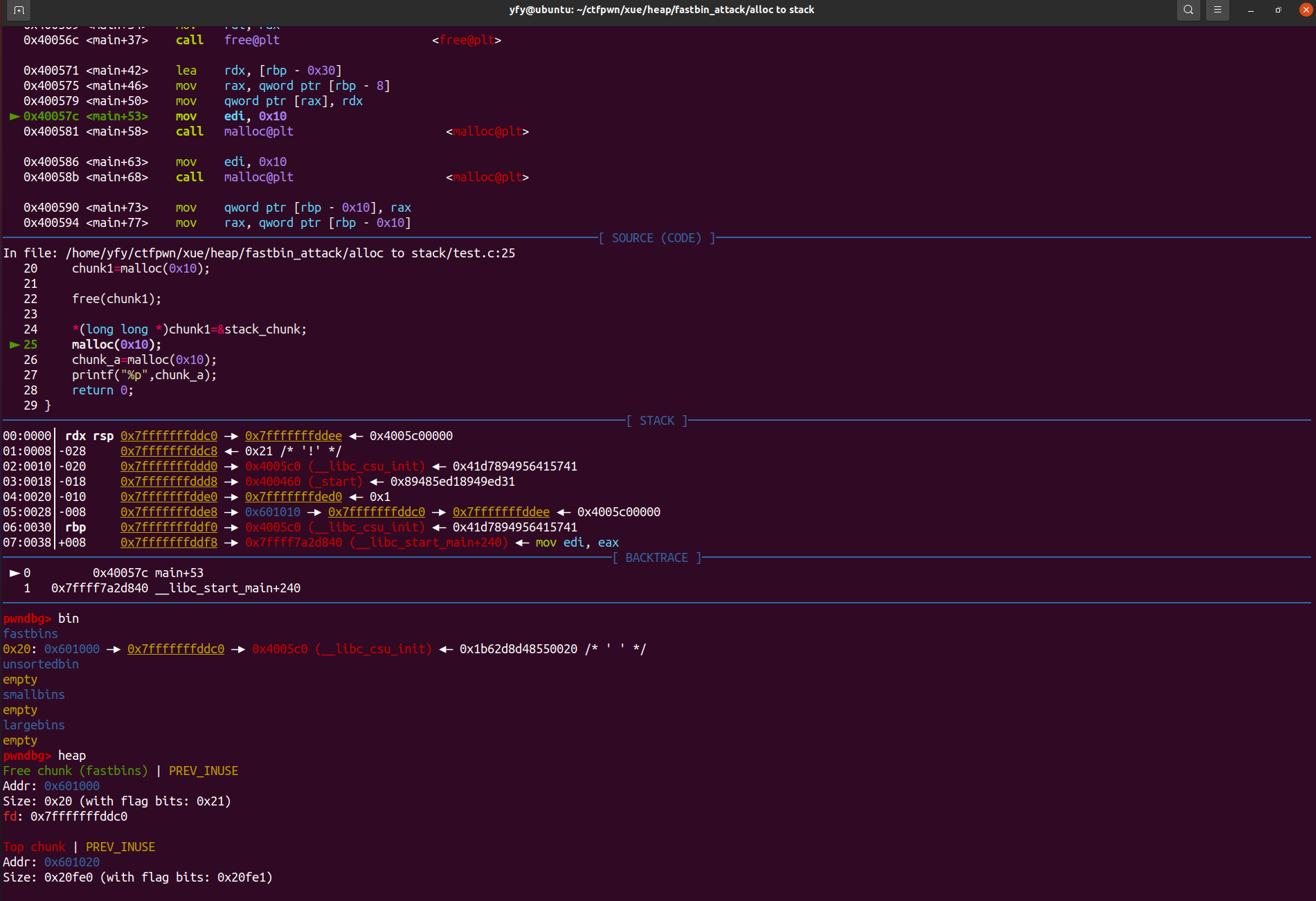
Task: Click stack address 0x7fffffffddd0
Action: click(169, 466)
